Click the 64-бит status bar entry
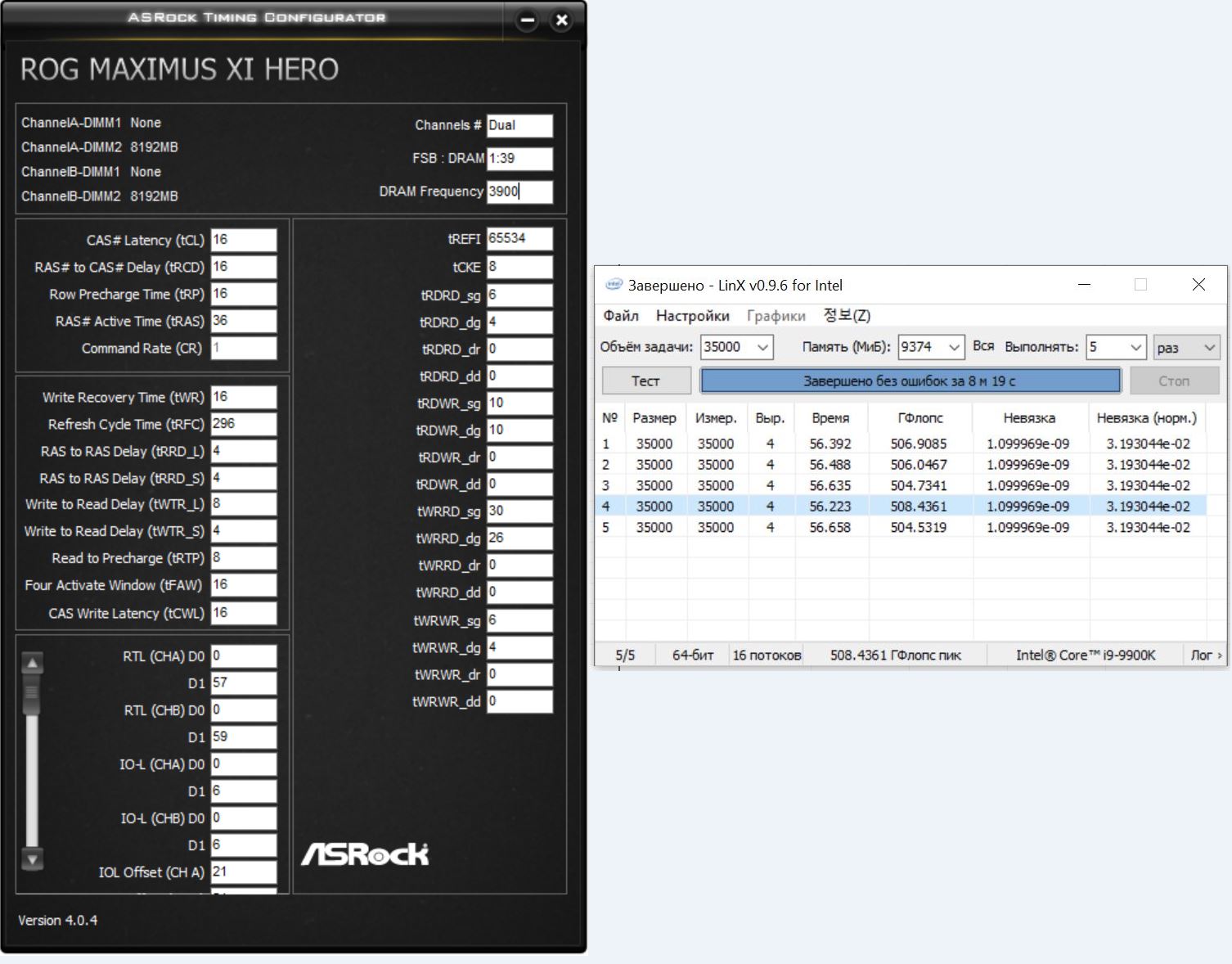 (x=693, y=655)
